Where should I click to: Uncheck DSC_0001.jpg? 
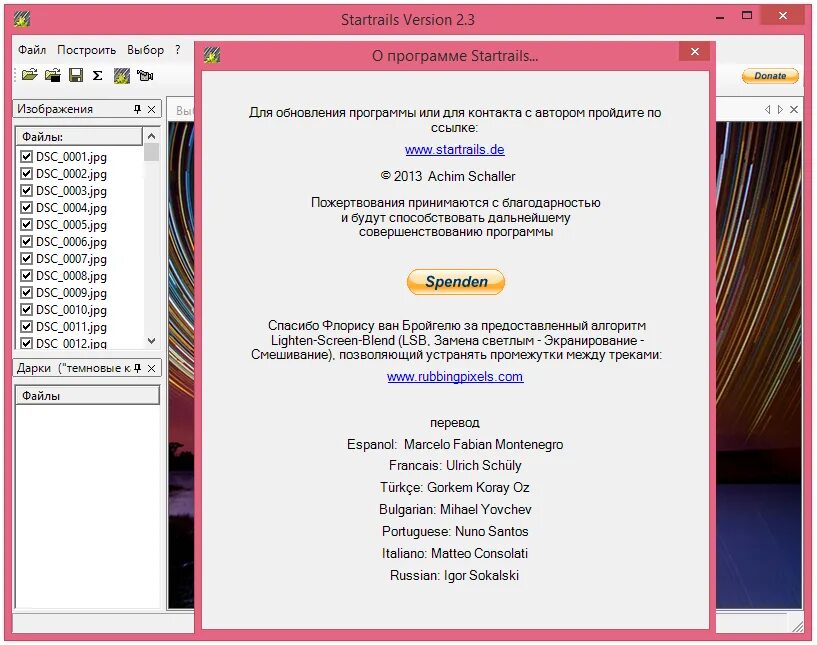click(x=27, y=156)
